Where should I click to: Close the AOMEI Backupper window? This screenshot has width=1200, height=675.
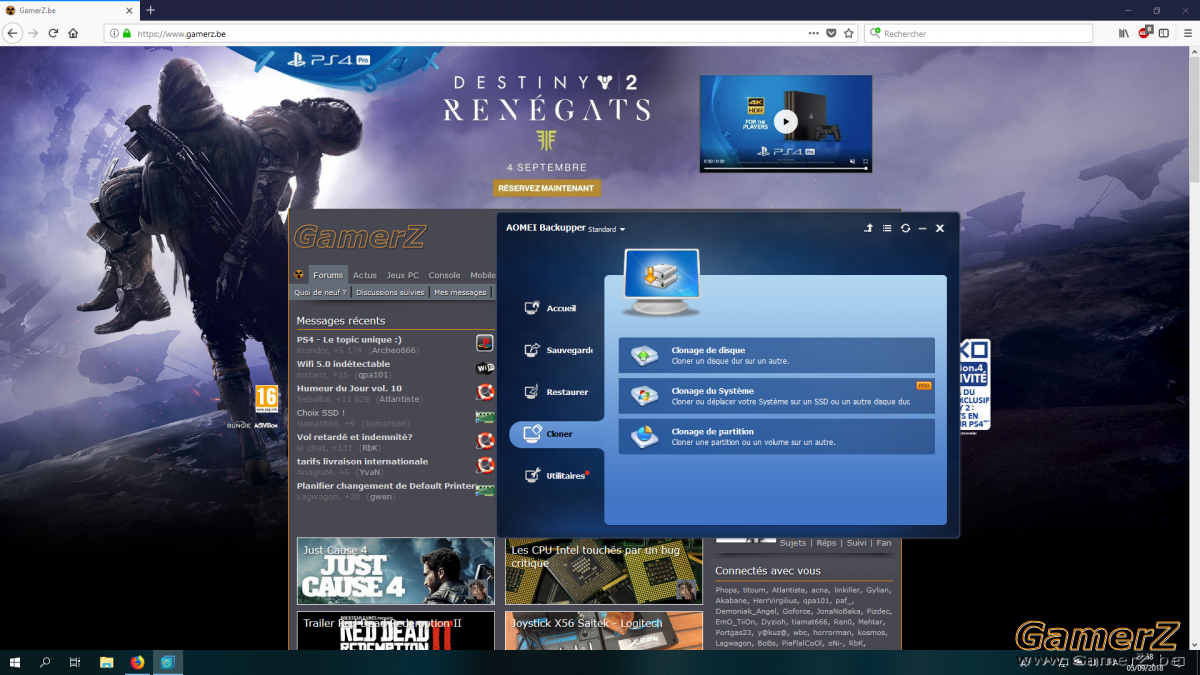tap(940, 228)
